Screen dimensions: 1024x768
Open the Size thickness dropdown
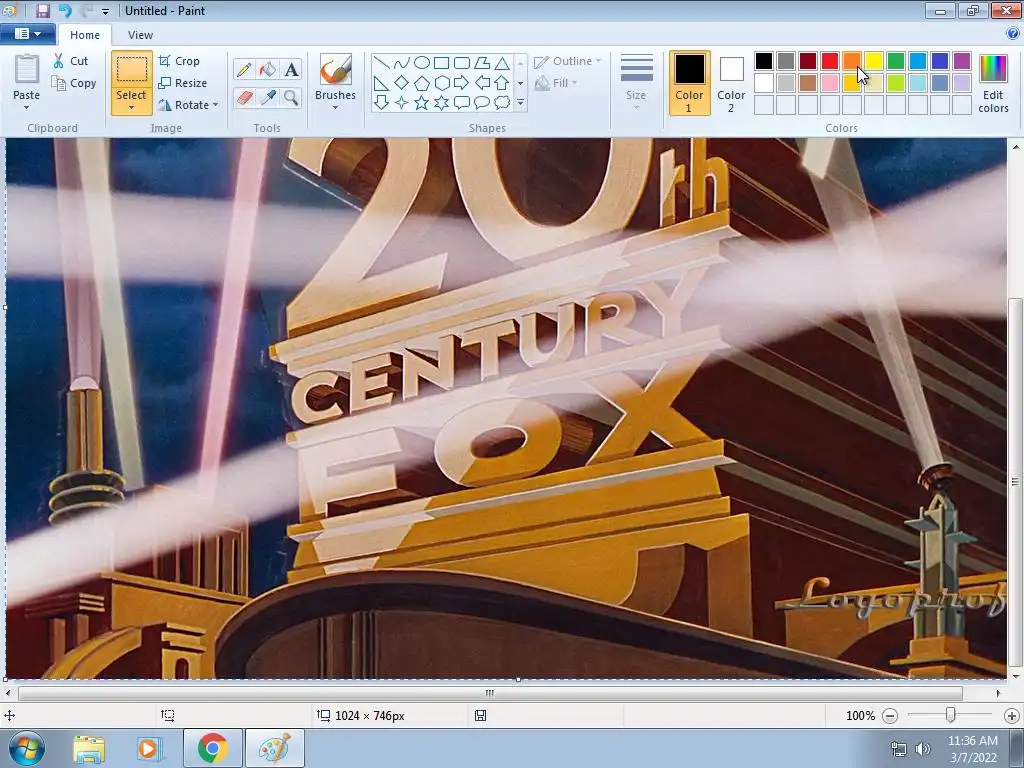(636, 83)
